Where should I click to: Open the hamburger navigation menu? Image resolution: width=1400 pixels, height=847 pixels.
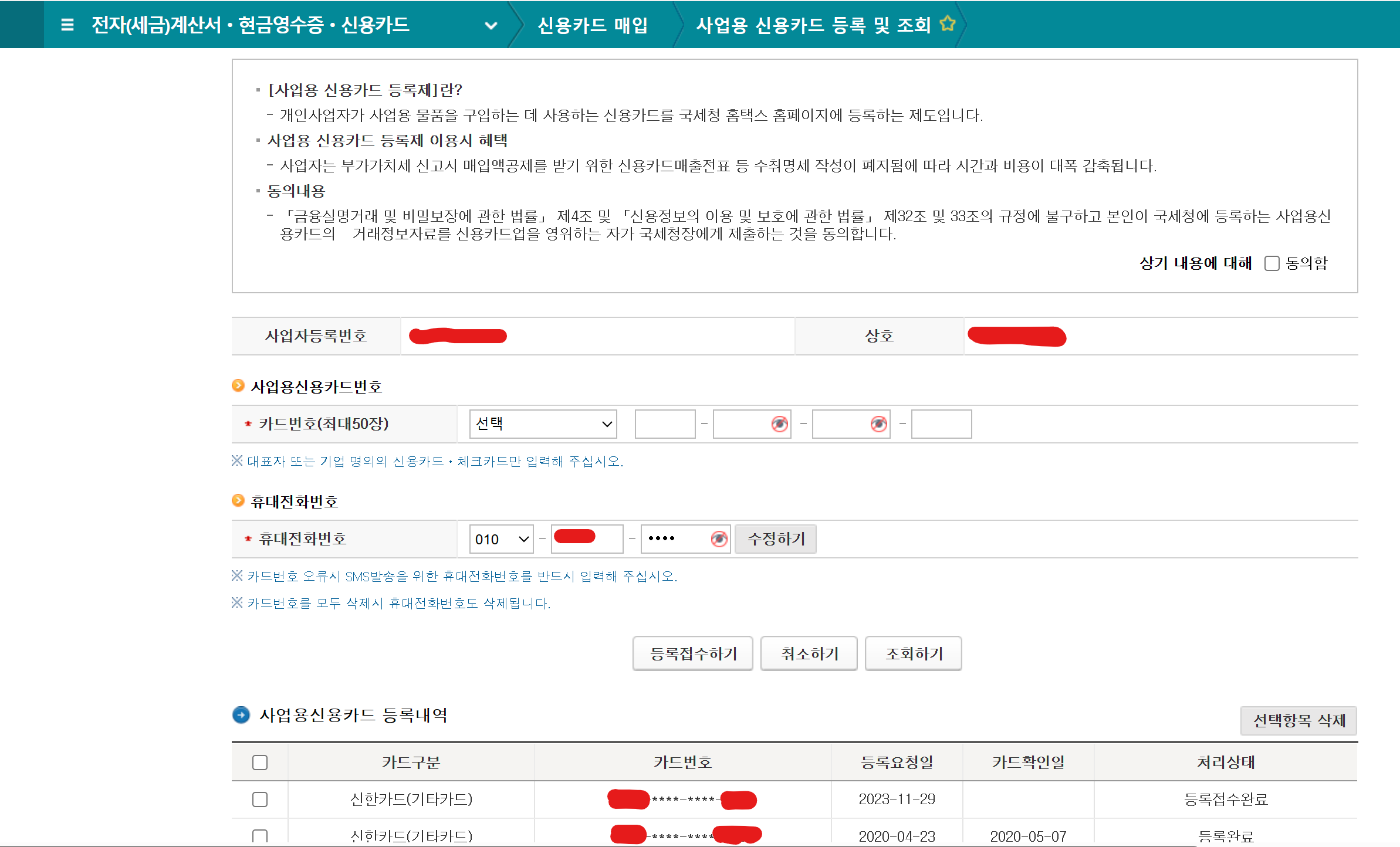click(x=67, y=24)
